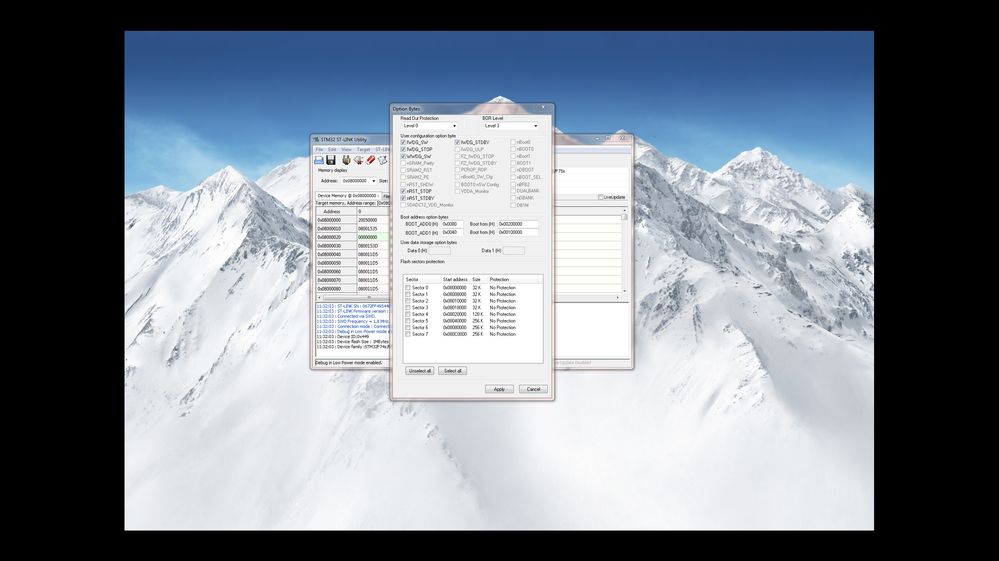
Task: Open the BOR Level dropdown
Action: click(x=510, y=126)
